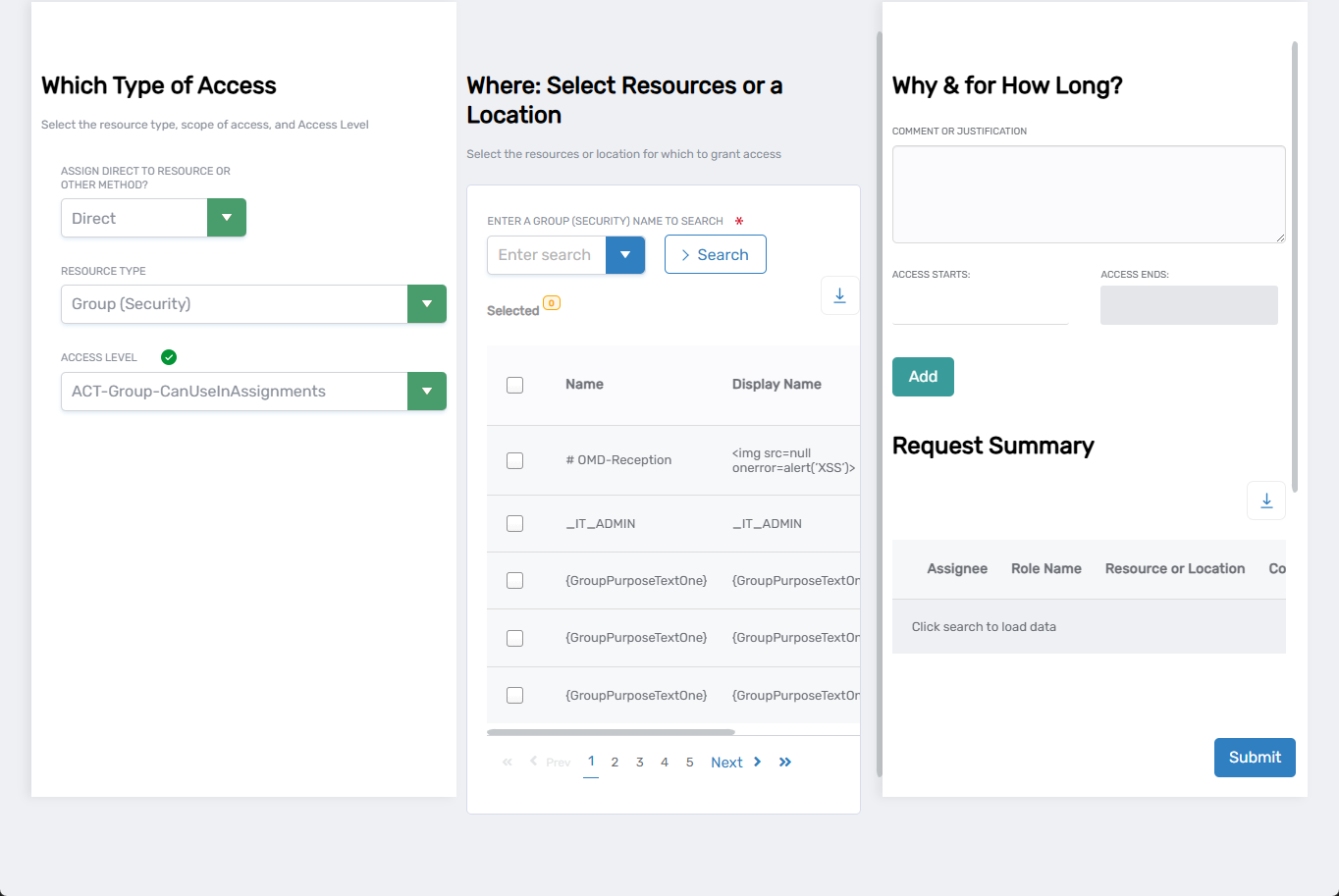Check the checkbox for _IT_ADMIN

pos(514,523)
